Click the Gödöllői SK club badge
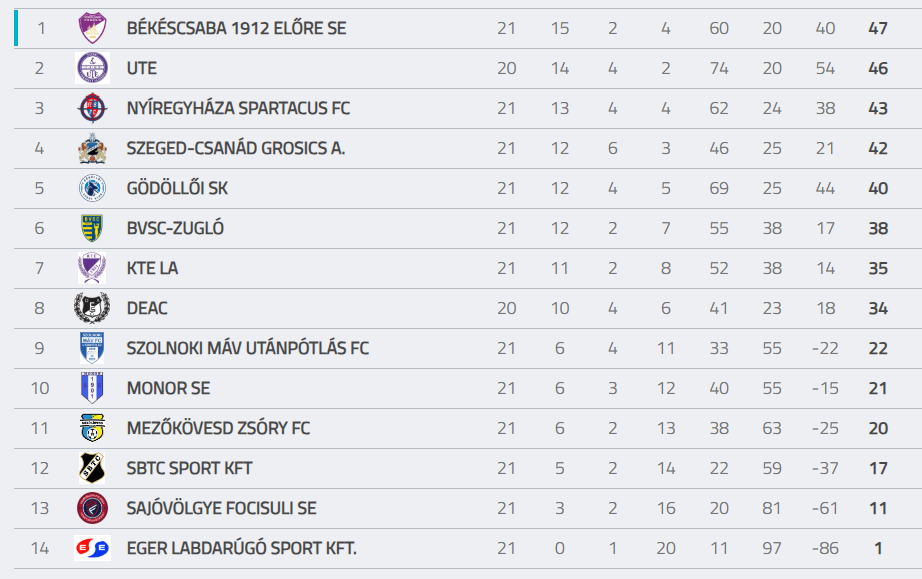This screenshot has width=922, height=579. coord(92,188)
